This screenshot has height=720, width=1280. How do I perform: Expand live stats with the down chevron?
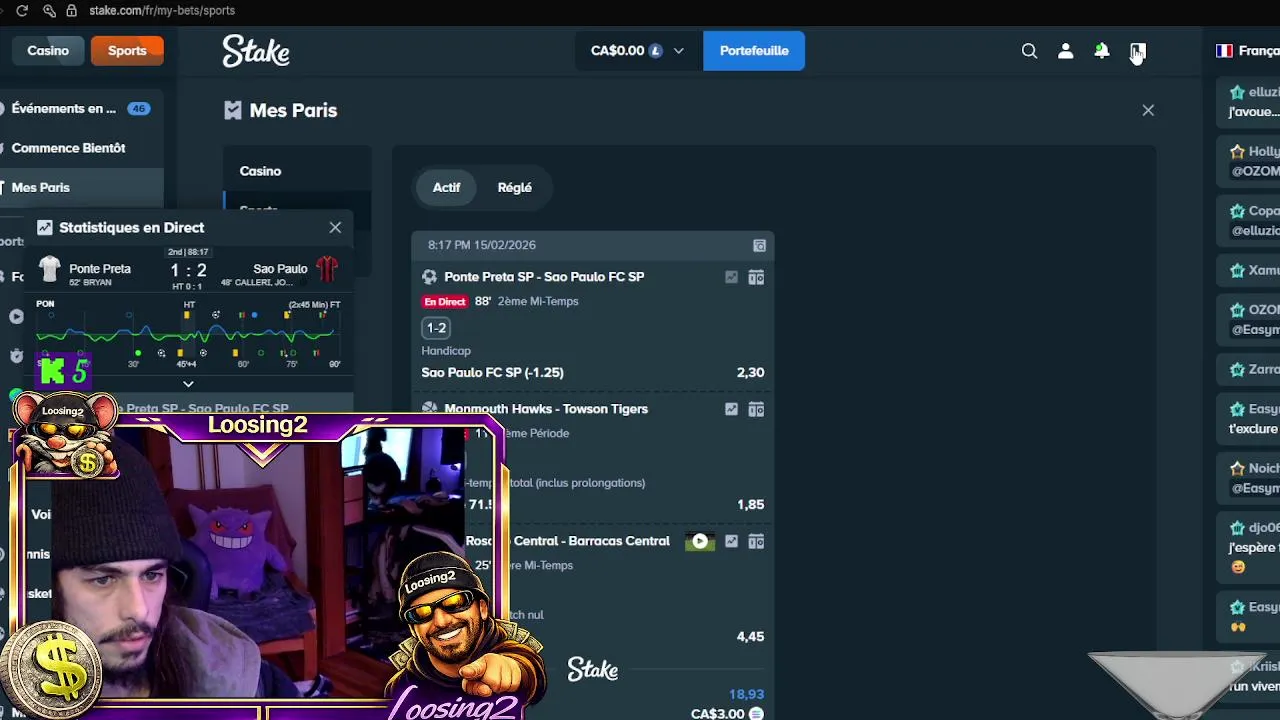pyautogui.click(x=188, y=383)
